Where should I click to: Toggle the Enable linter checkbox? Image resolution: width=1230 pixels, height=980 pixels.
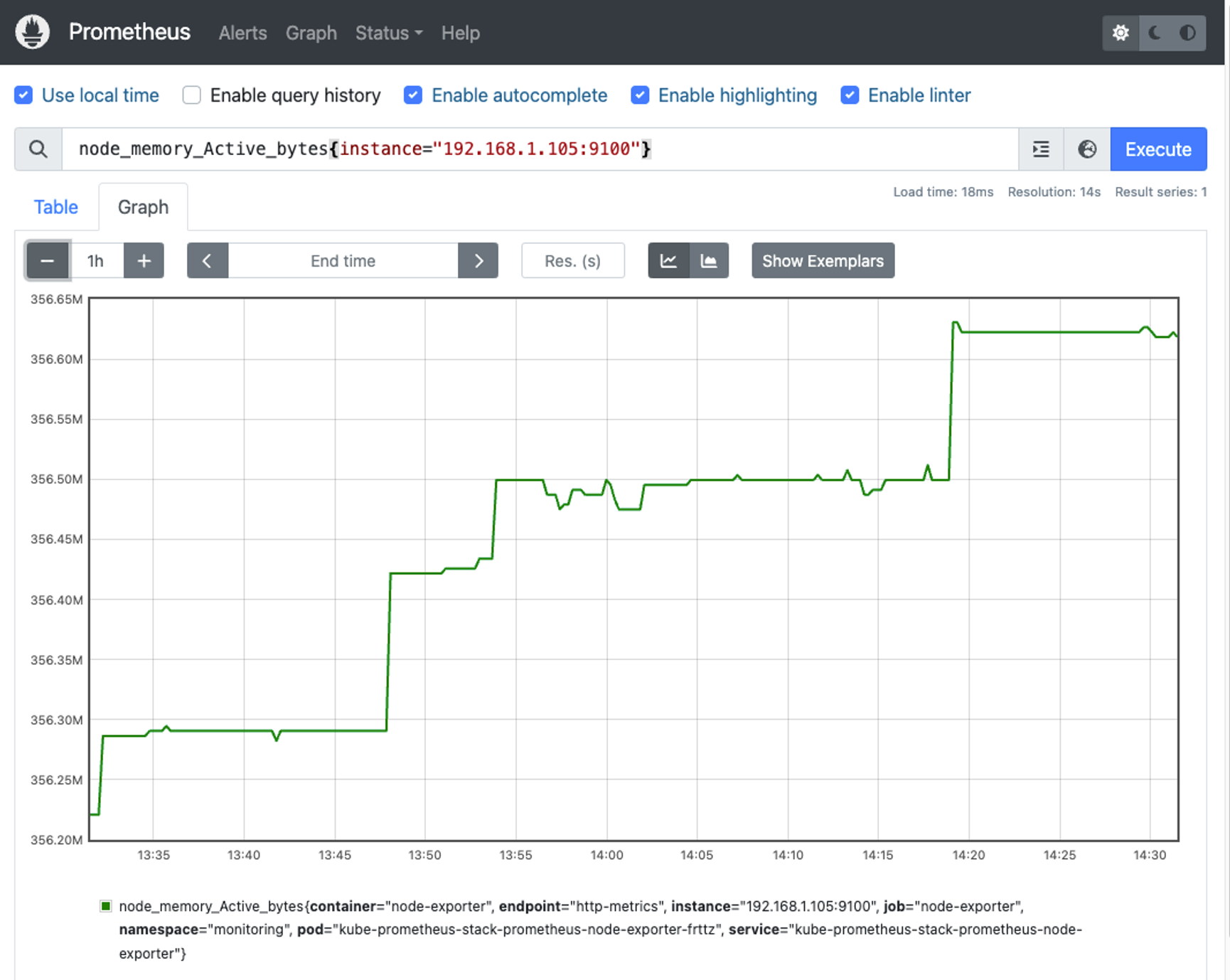[850, 95]
